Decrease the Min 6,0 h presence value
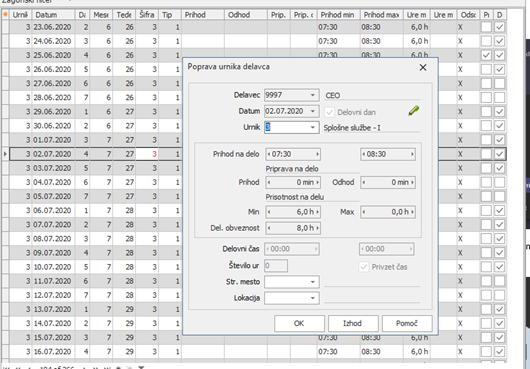Image resolution: width=530 pixels, height=369 pixels. click(269, 212)
